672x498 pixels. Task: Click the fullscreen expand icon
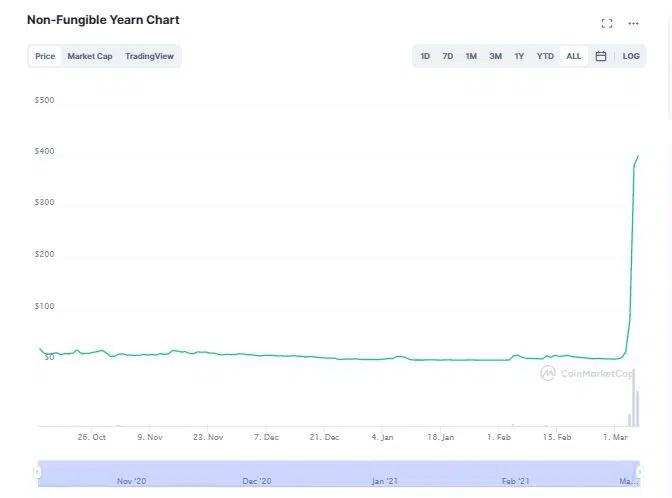(x=606, y=23)
